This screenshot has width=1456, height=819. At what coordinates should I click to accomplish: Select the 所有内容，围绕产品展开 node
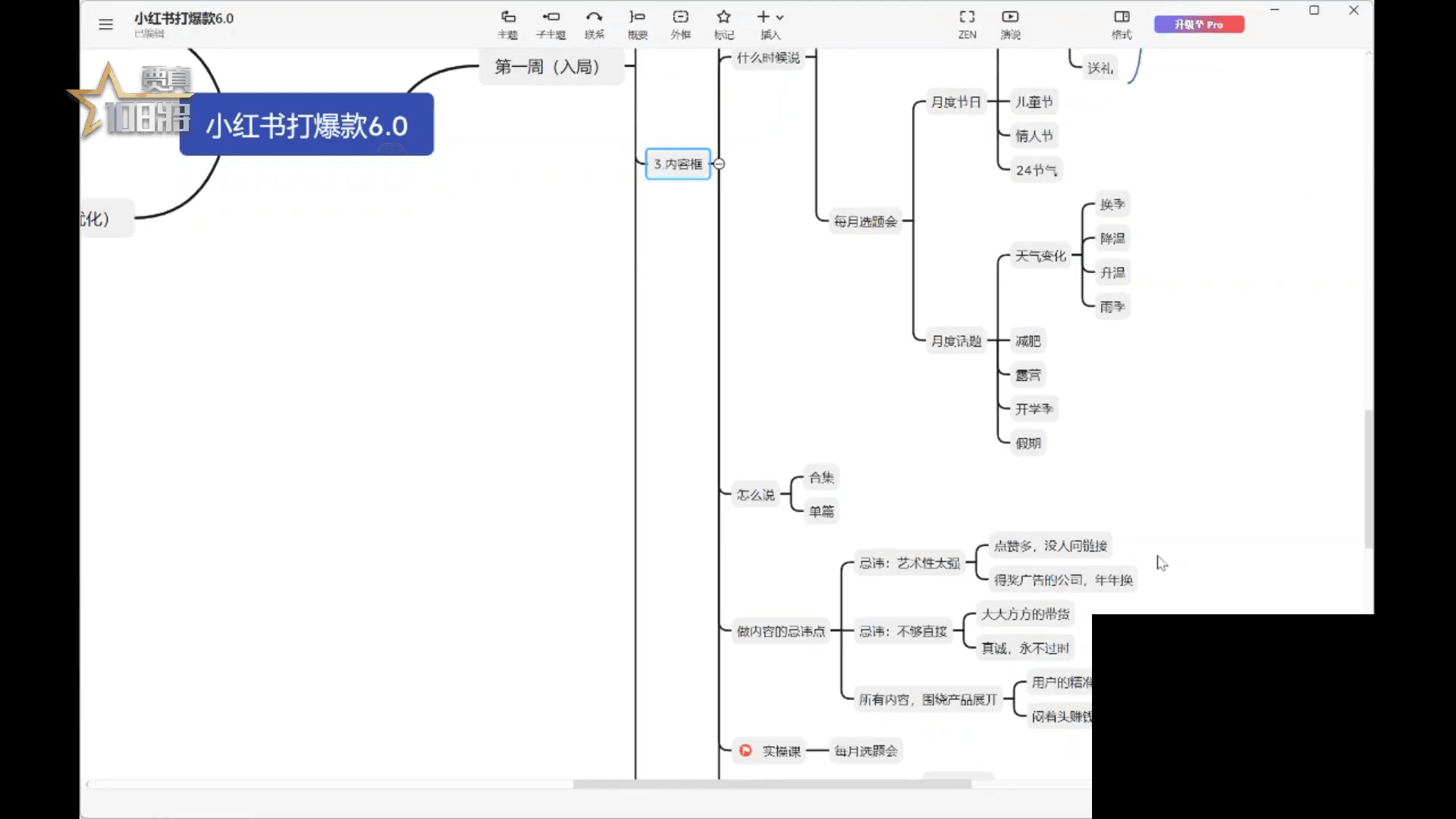(927, 699)
